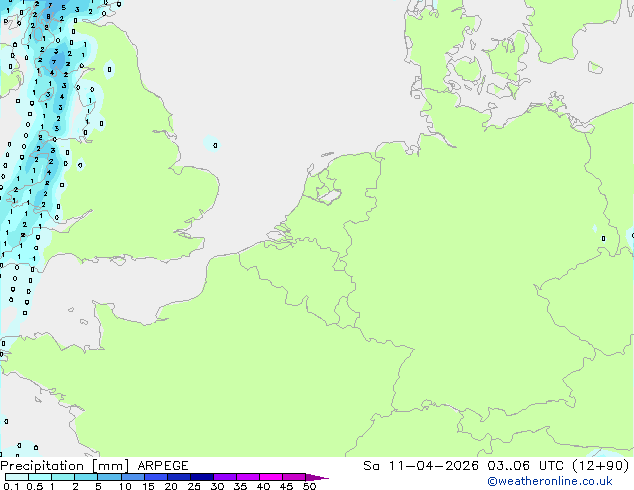
Task: Select the legend swatch between 20 and 25
Action: click(178, 477)
